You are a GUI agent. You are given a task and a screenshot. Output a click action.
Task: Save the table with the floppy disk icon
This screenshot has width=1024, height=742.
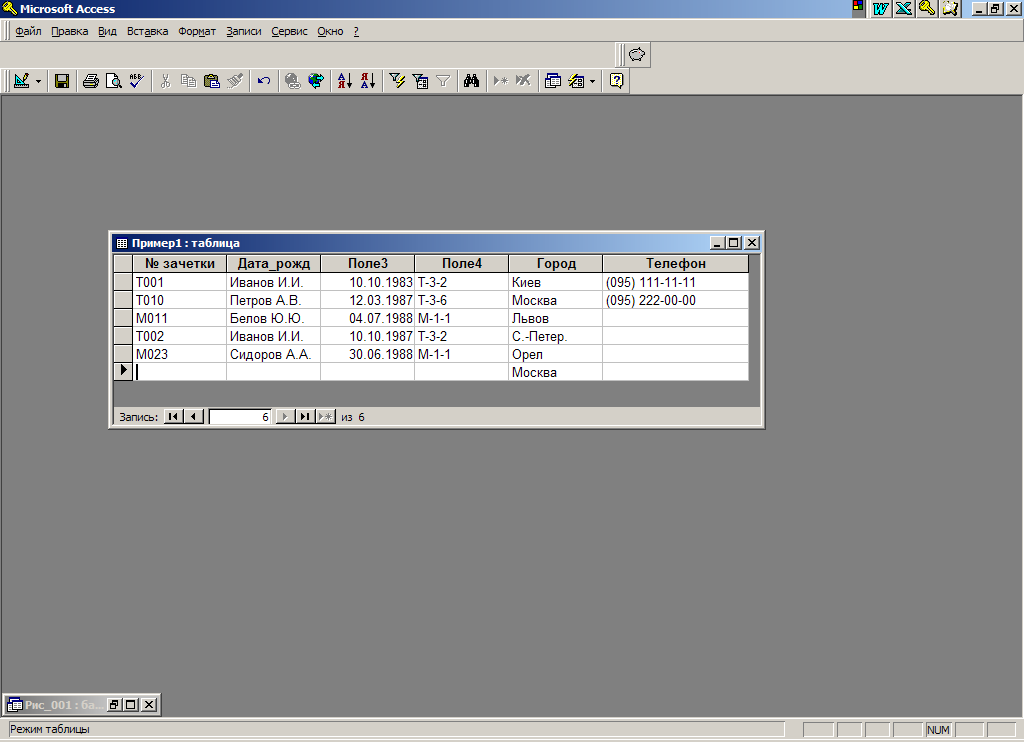point(62,81)
